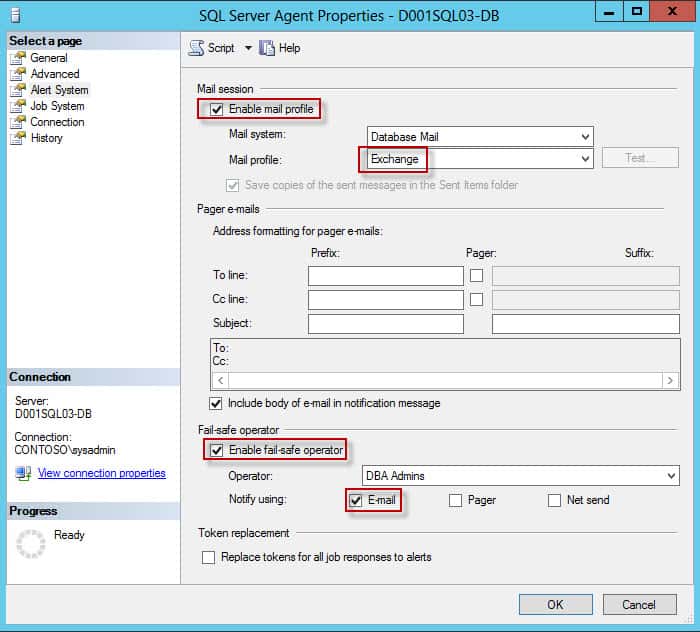Click the Cancel button
This screenshot has width=700, height=632.
639,605
